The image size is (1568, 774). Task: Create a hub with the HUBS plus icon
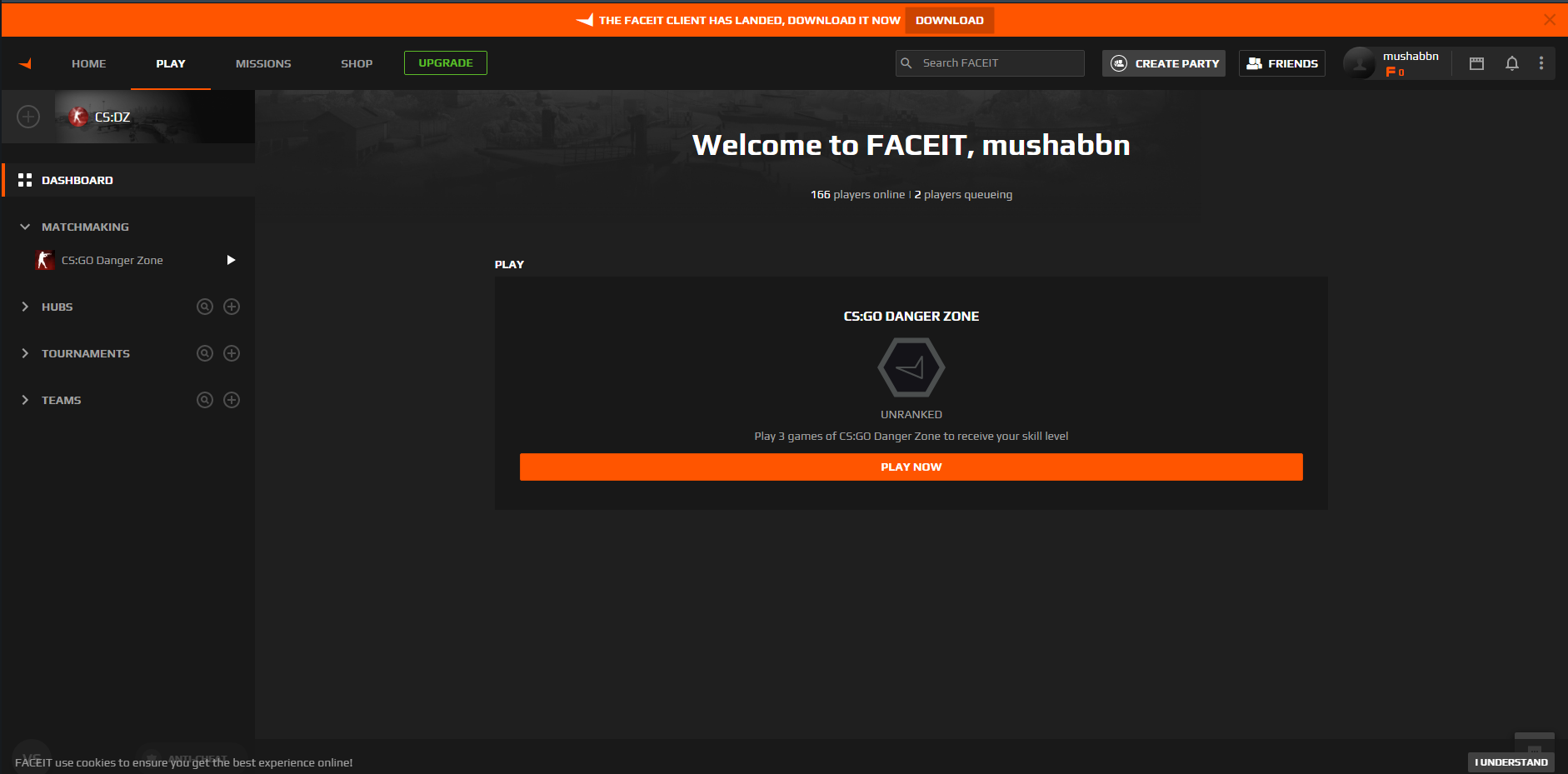pyautogui.click(x=232, y=307)
